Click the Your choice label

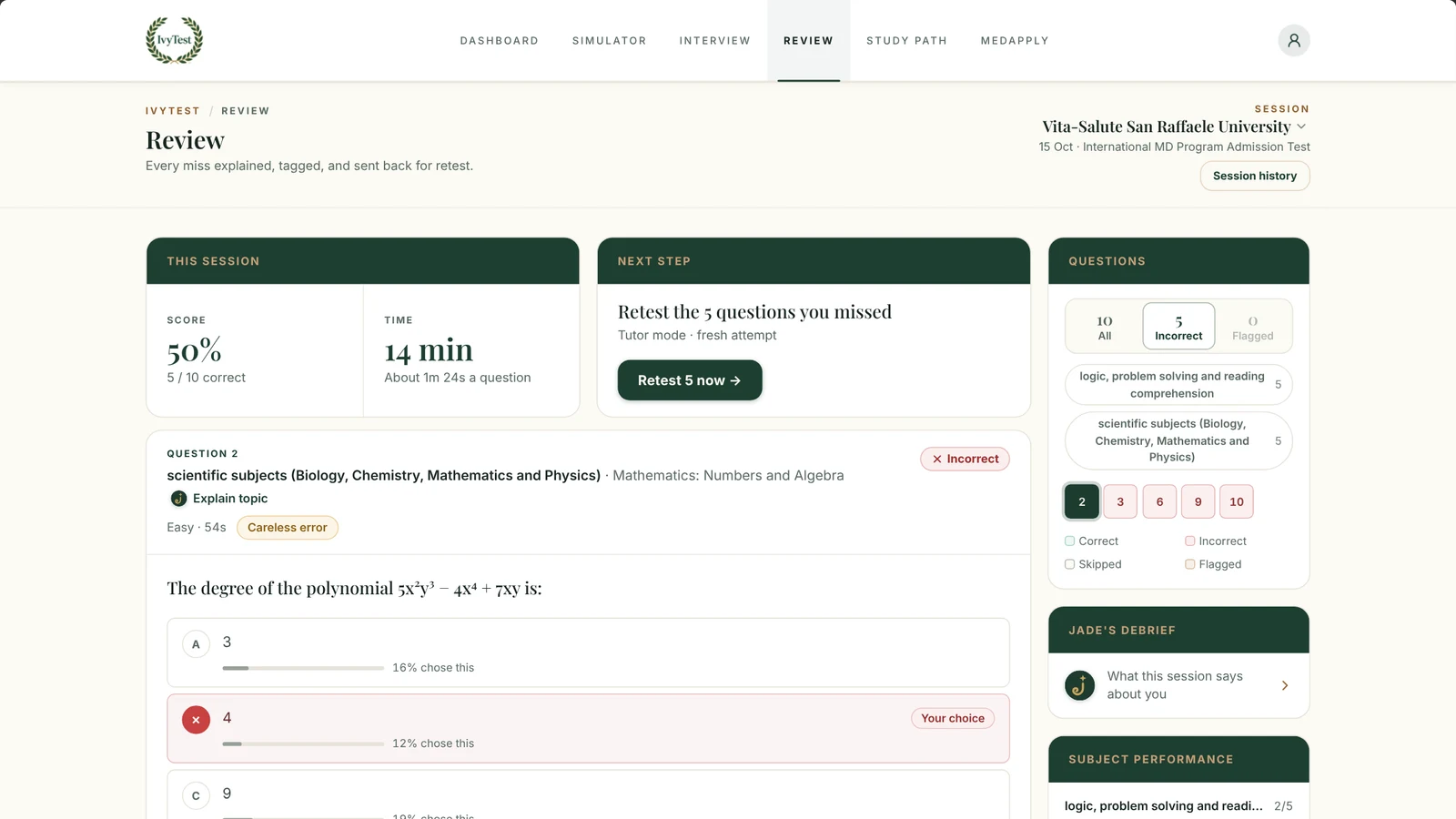coord(953,718)
